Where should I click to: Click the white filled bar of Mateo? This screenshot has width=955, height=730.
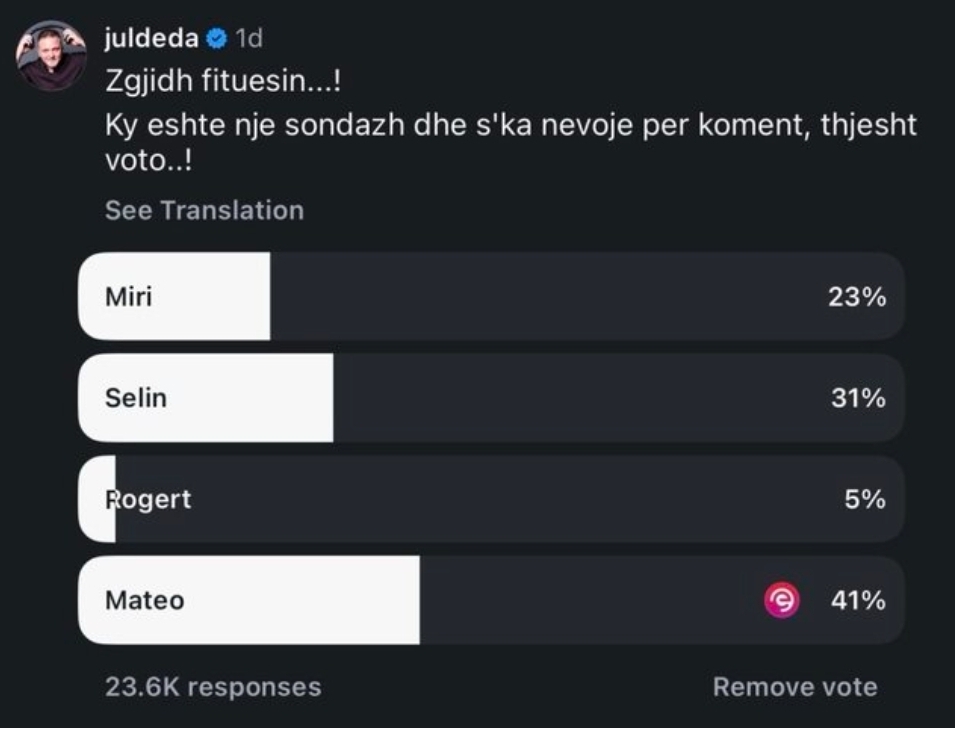pyautogui.click(x=300, y=601)
